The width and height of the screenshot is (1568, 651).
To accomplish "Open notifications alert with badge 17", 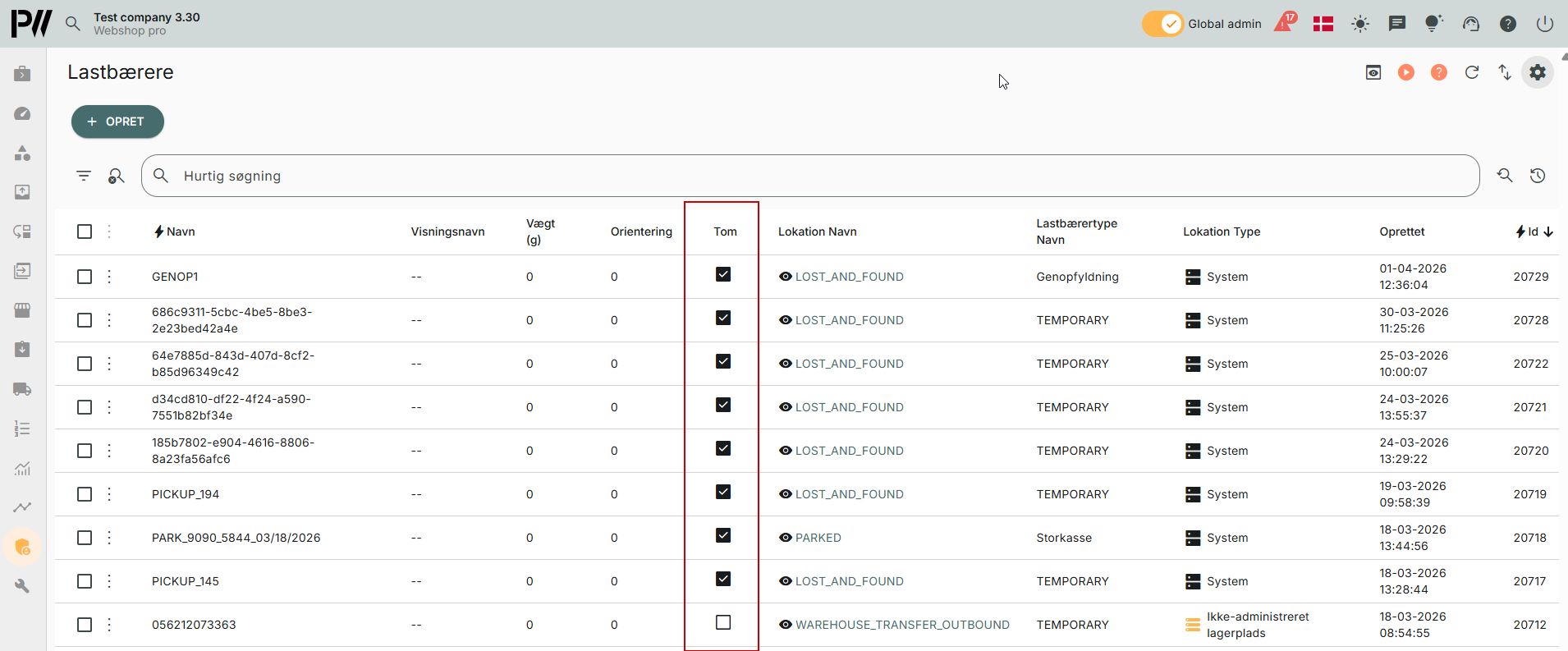I will click(x=1284, y=23).
